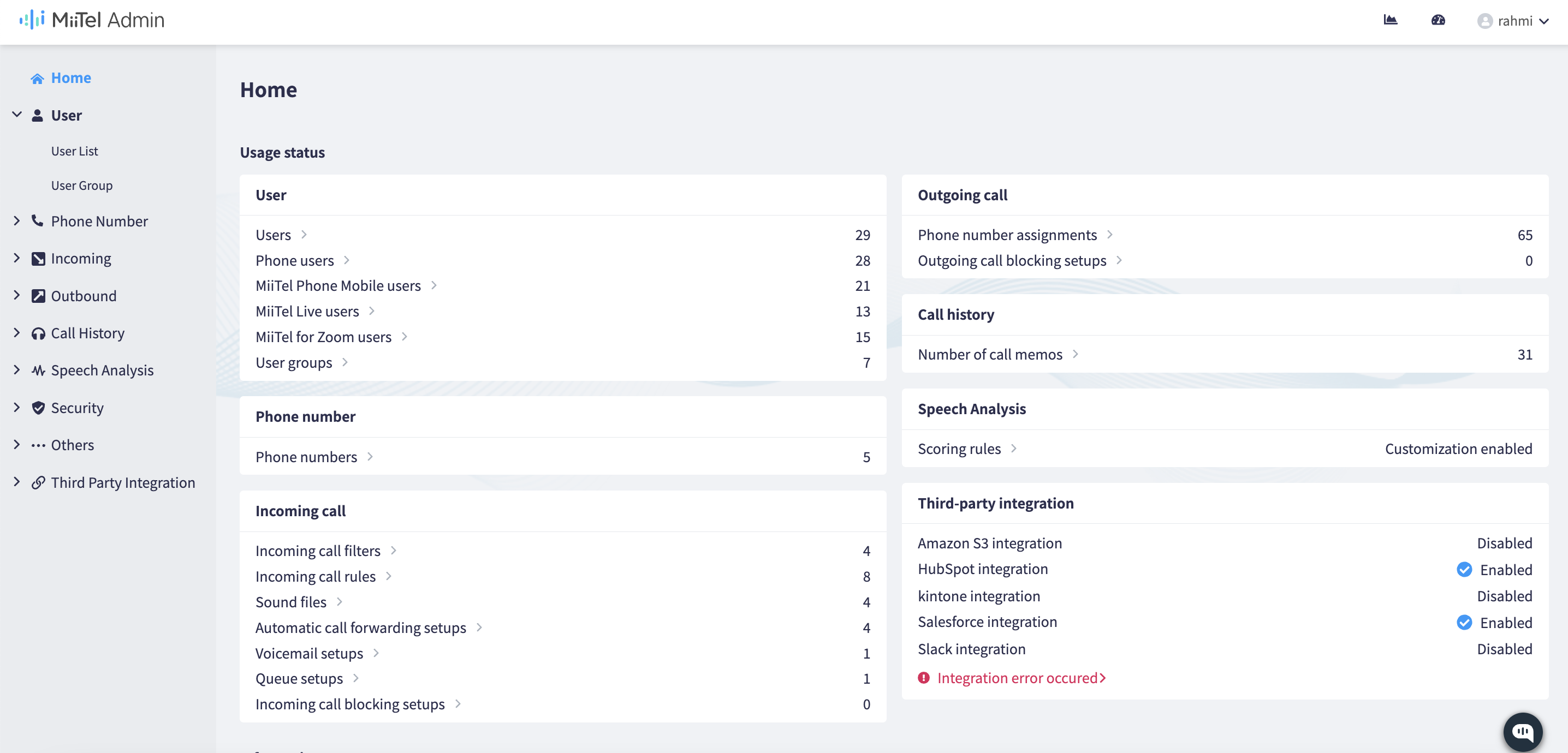Viewport: 1568px width, 753px height.
Task: Click the Incoming arrow icon
Action: click(x=38, y=259)
